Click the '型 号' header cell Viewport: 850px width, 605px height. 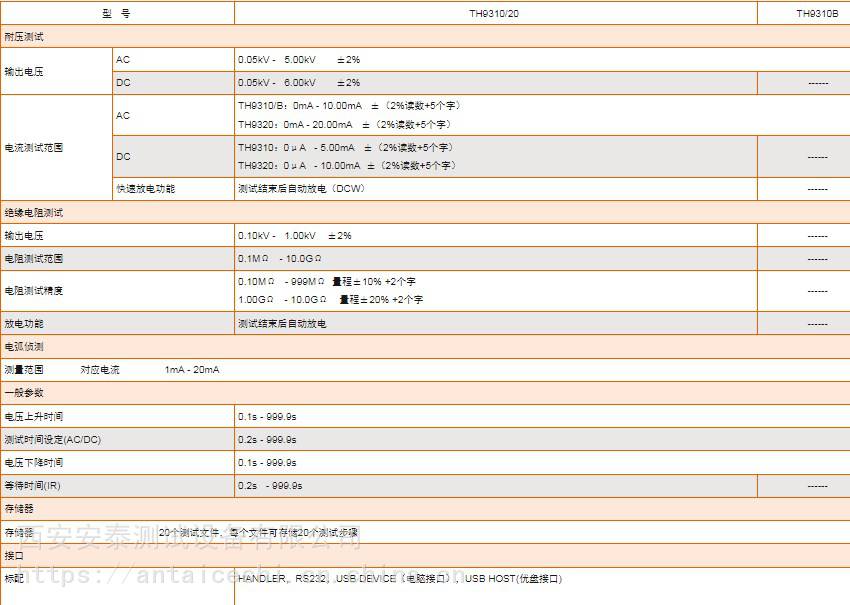pyautogui.click(x=117, y=14)
